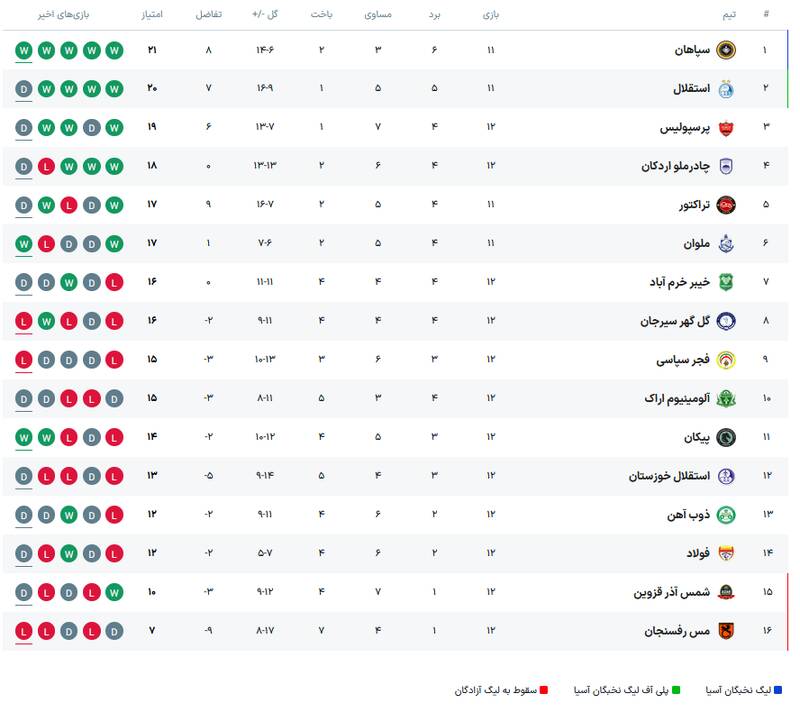Click the Esteghlal club crest
The width and height of the screenshot is (800, 712).
tap(726, 89)
